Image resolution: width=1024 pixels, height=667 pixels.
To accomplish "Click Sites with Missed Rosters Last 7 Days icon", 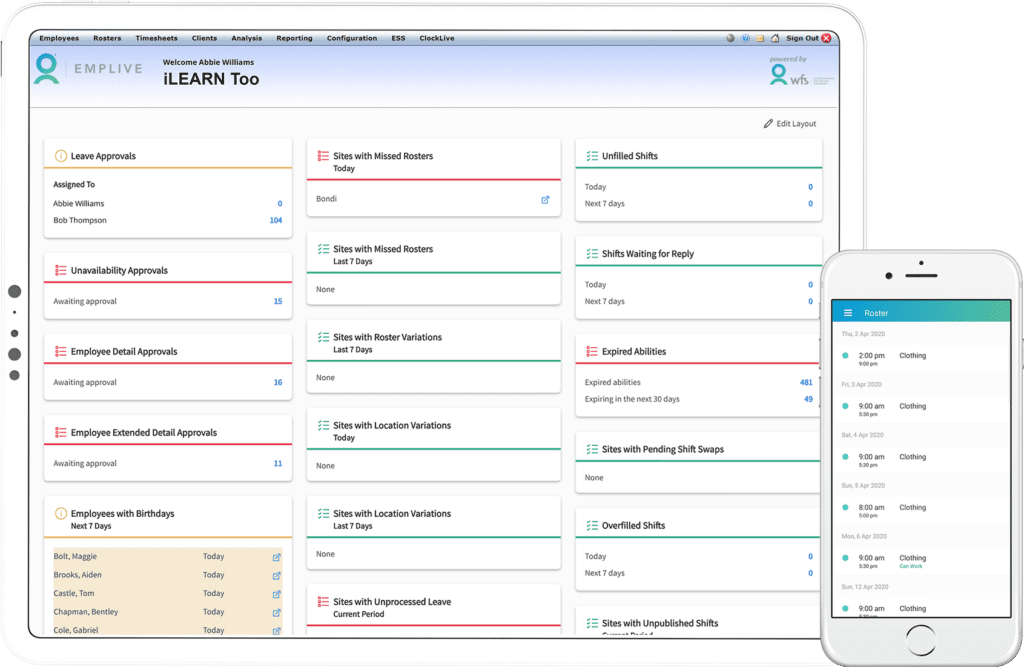I will (x=323, y=248).
